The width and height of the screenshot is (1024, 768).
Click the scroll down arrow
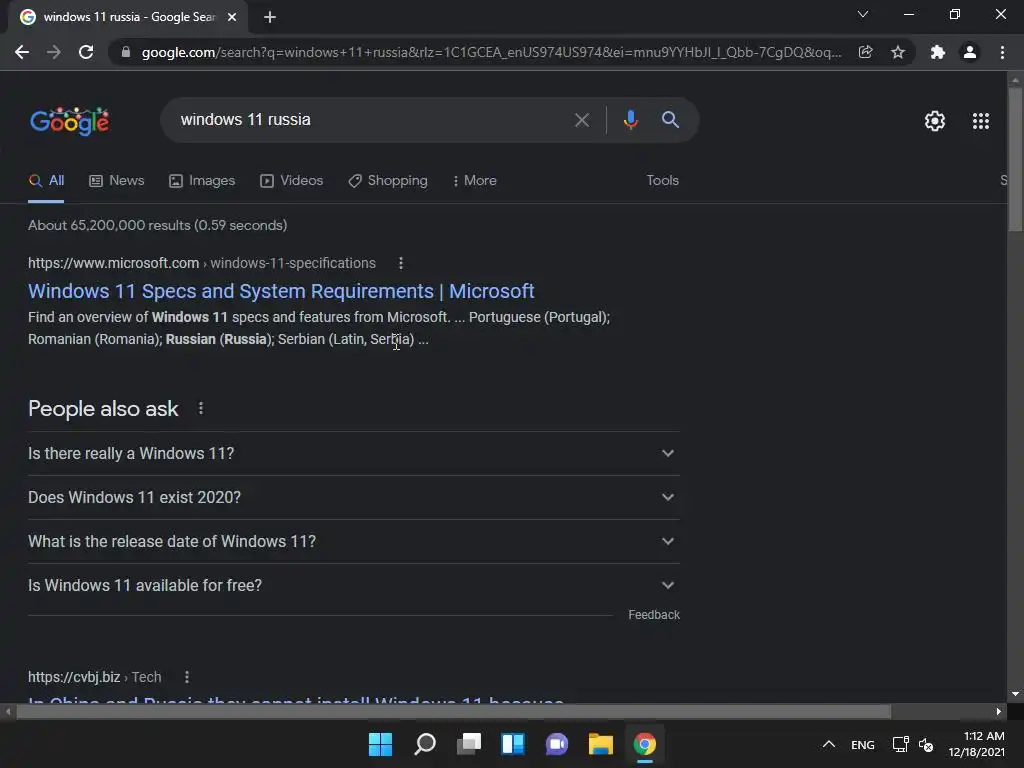1015,695
